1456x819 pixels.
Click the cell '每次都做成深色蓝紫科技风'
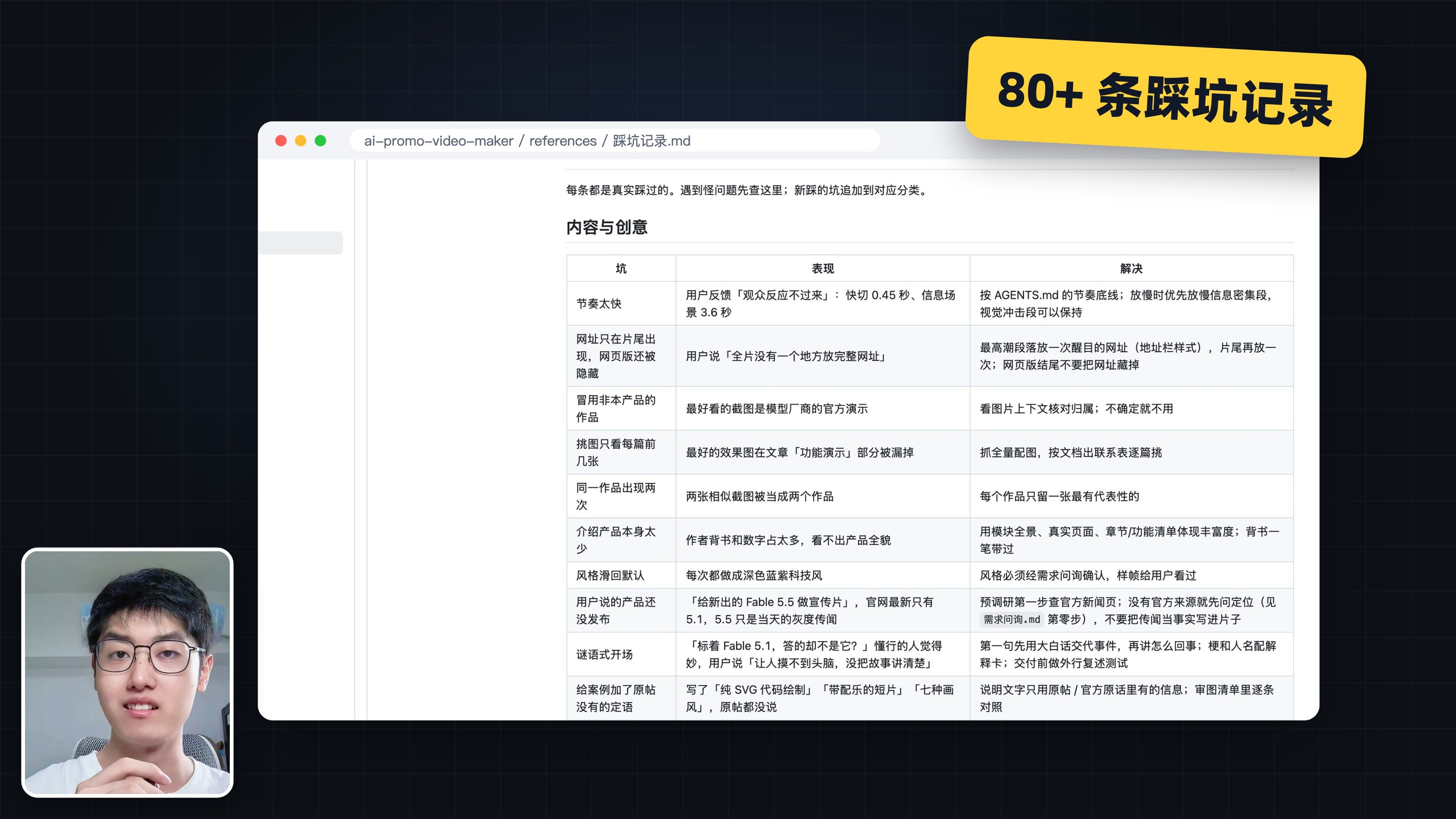(823, 576)
